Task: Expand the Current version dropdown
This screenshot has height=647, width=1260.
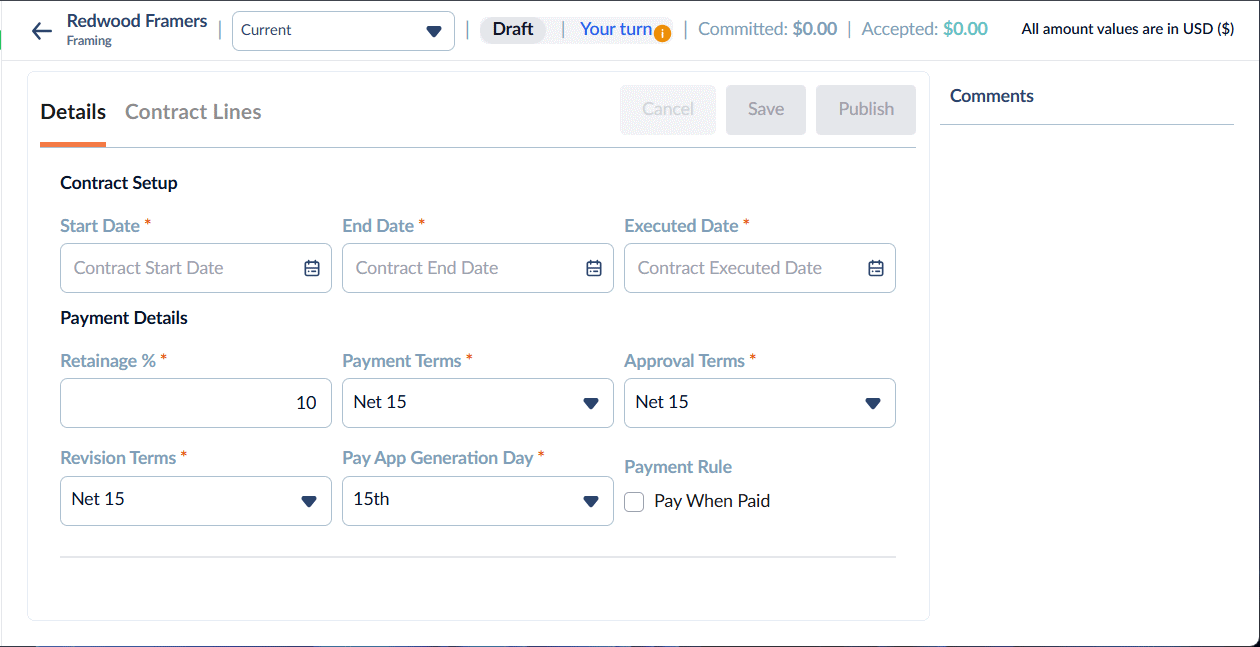Action: coord(343,31)
